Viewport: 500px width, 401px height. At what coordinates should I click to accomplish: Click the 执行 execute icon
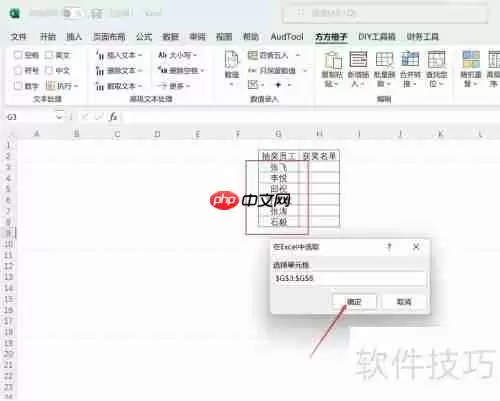click(x=50, y=86)
